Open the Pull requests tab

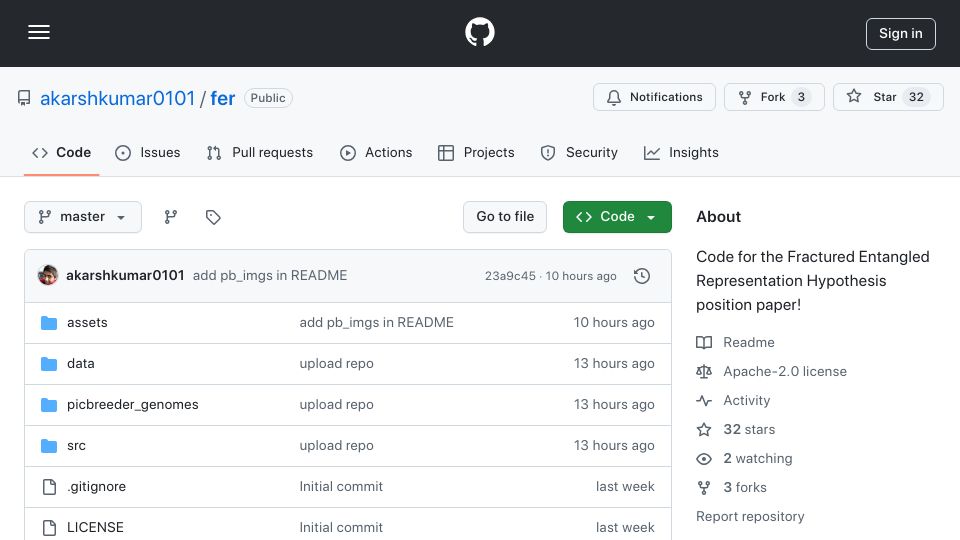[x=260, y=152]
